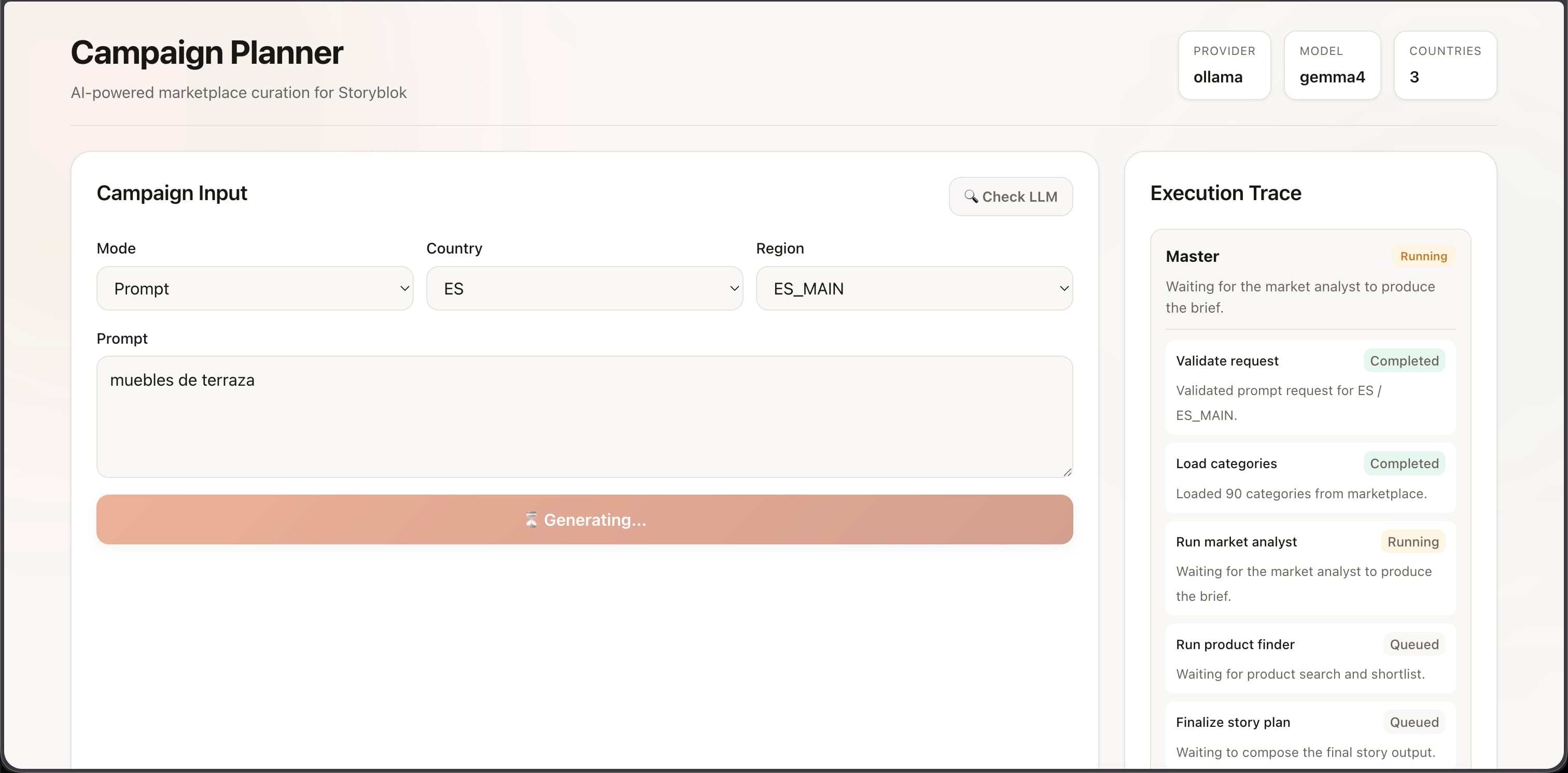Open the Mode dropdown showing Prompt

[x=255, y=288]
